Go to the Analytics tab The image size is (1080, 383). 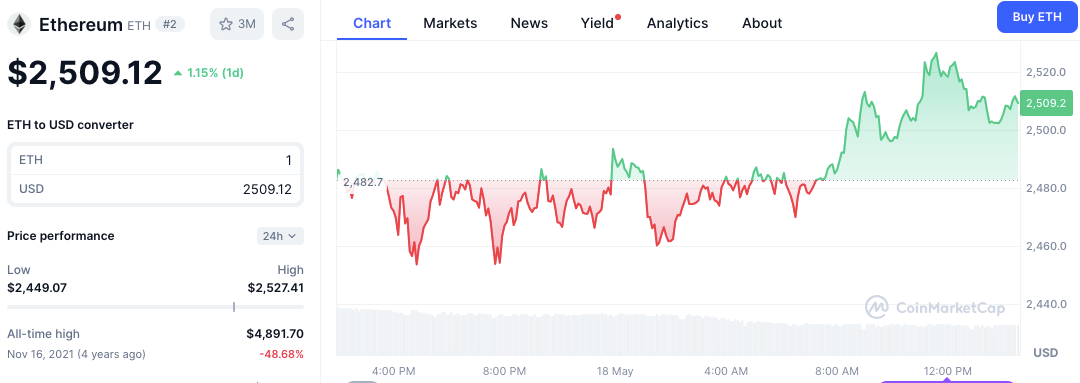pos(677,23)
